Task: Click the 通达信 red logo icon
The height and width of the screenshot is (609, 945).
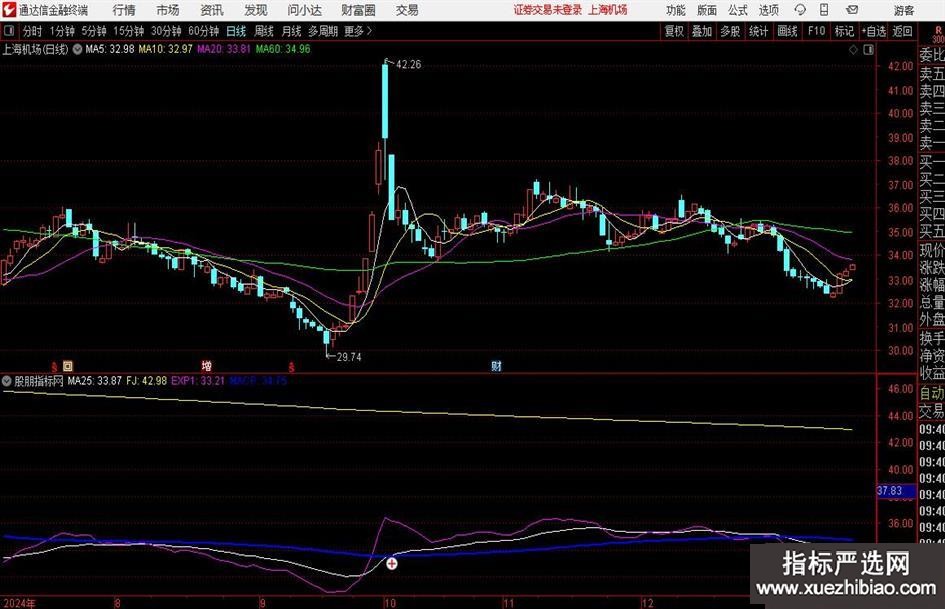Action: click(9, 10)
